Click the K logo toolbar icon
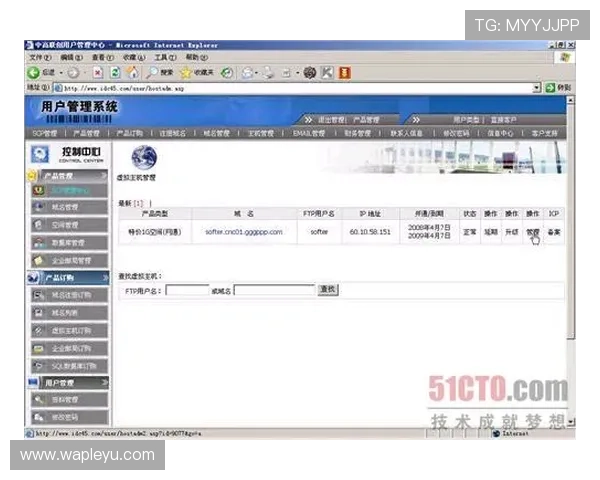This screenshot has width=600, height=480. [x=327, y=73]
